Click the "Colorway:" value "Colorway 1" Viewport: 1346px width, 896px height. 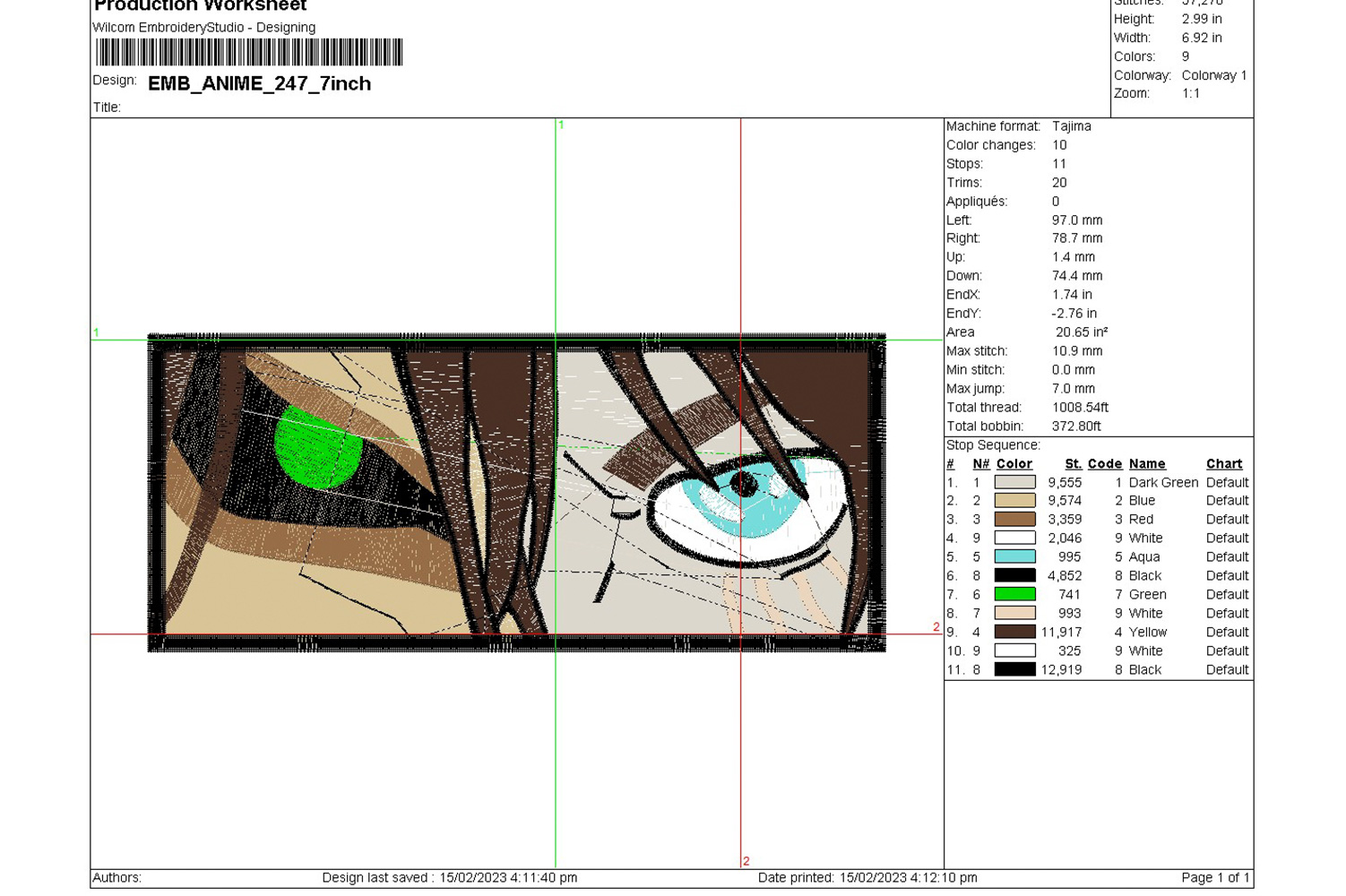[1214, 75]
